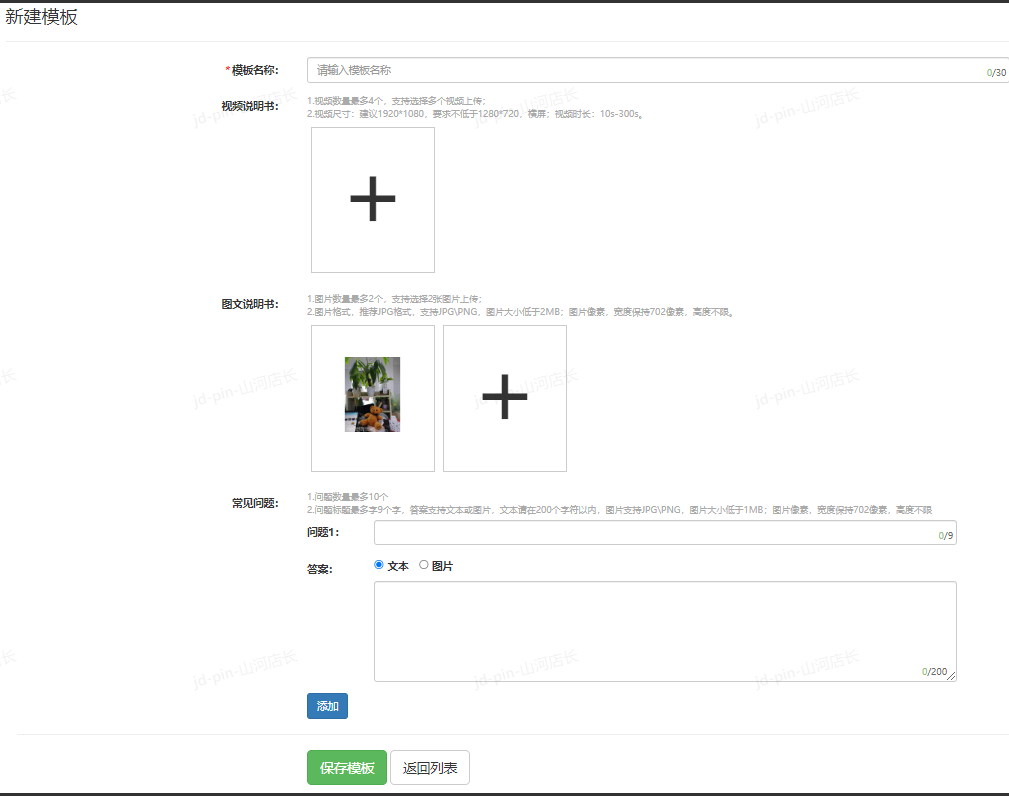Click into the 问题1 text field
Image resolution: width=1009 pixels, height=796 pixels.
(650, 533)
